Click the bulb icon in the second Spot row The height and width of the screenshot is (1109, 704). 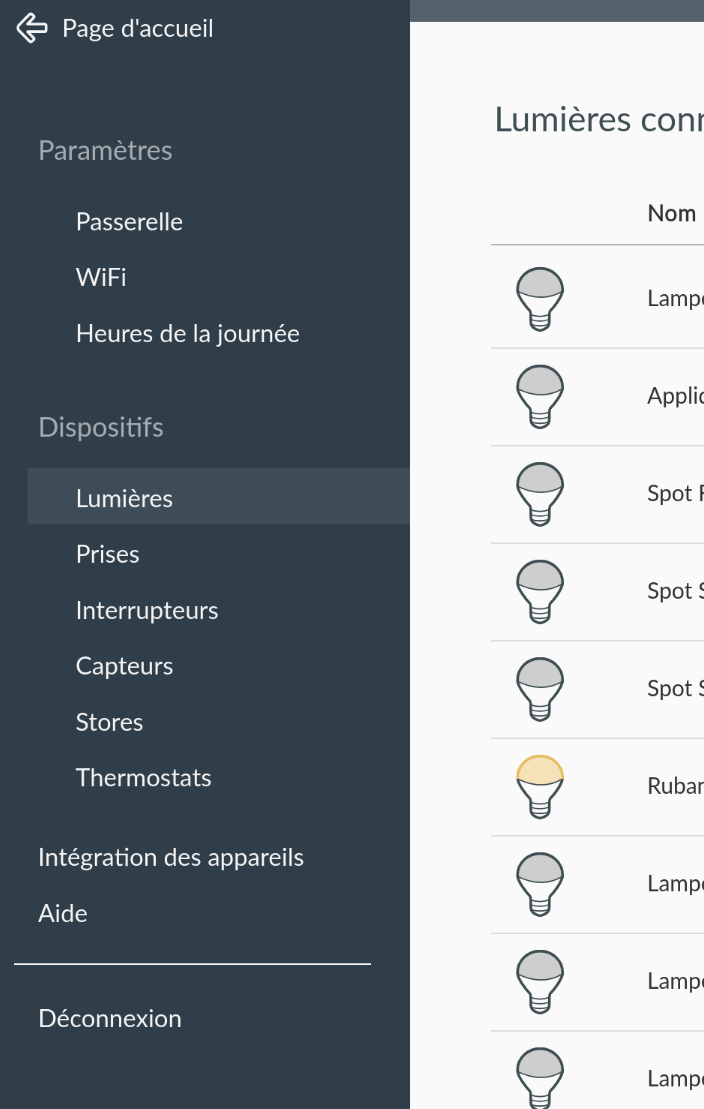540,591
